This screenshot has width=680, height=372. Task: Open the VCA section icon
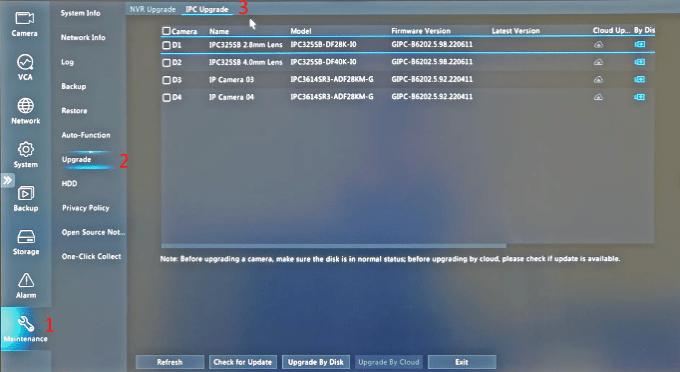pos(25,62)
